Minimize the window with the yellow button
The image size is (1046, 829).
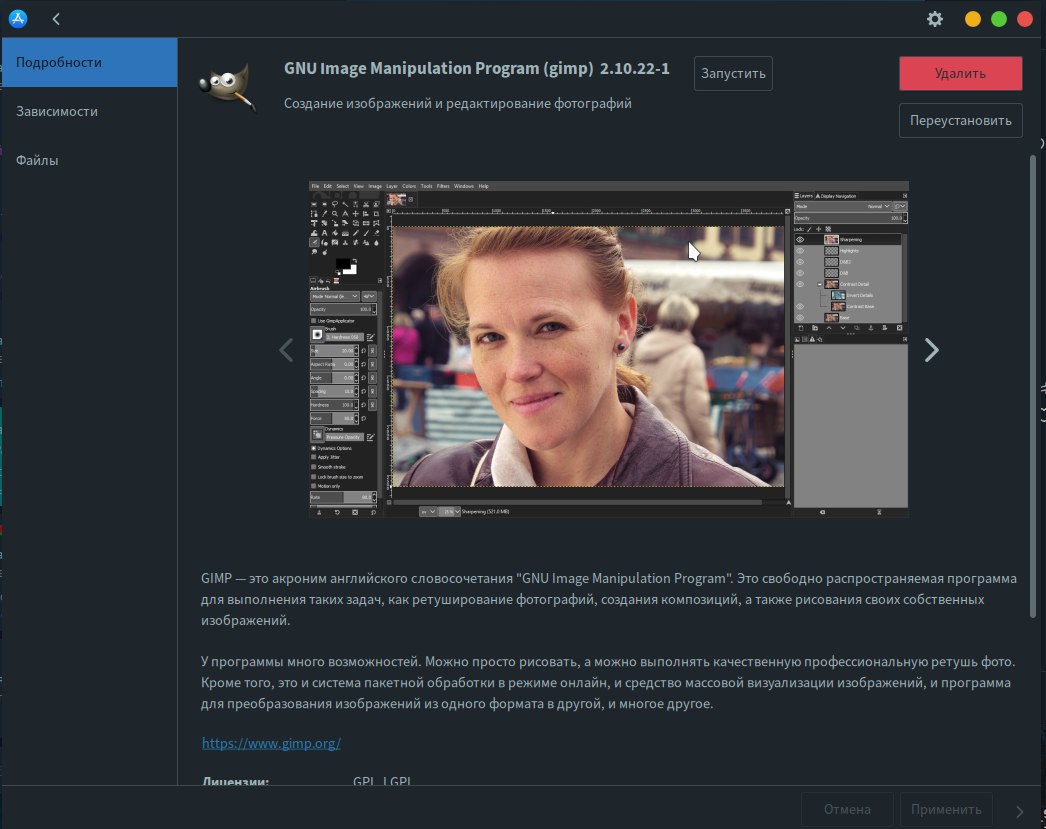973,19
